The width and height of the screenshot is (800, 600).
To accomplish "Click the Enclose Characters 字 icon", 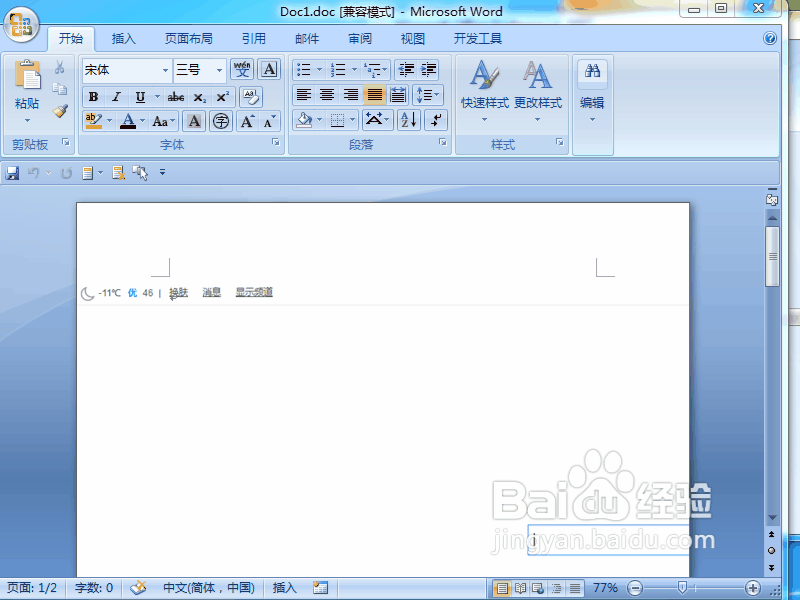I will [220, 121].
